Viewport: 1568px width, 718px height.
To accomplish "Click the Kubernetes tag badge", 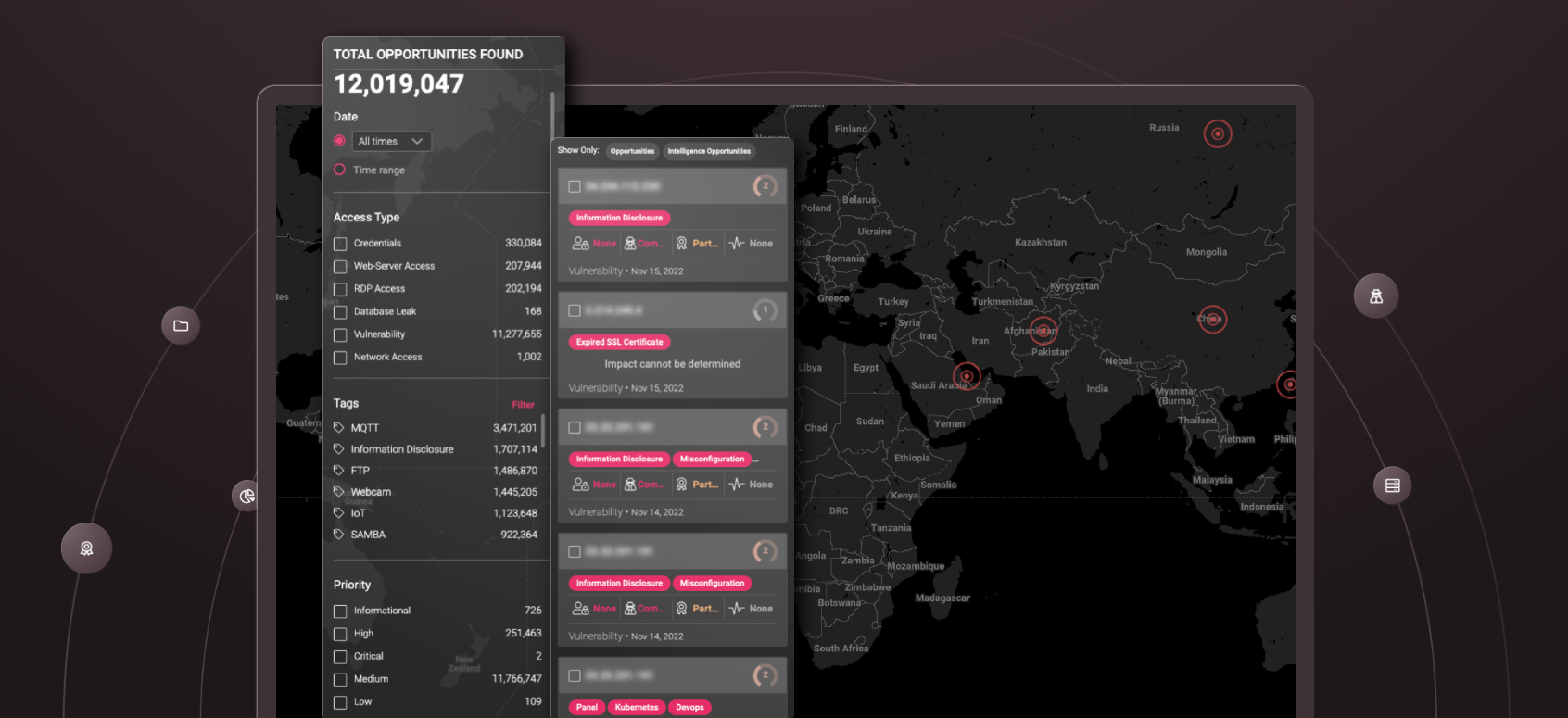I will [x=637, y=707].
